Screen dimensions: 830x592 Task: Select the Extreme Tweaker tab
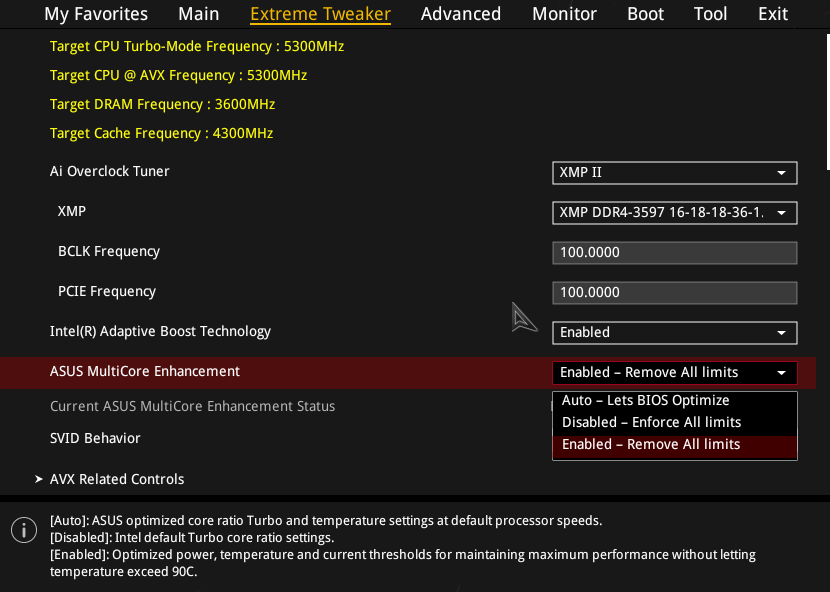click(320, 14)
